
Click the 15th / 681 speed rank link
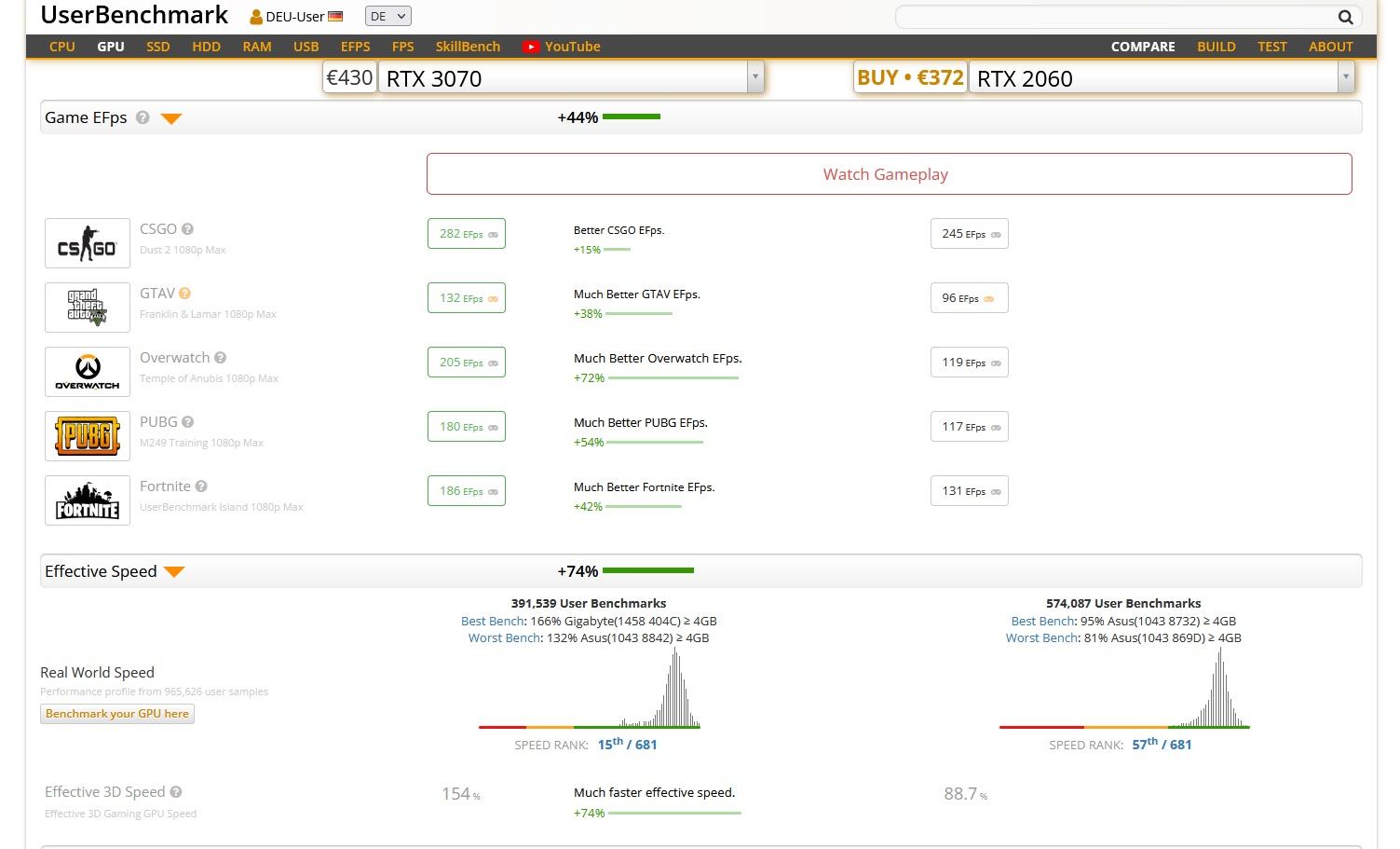(x=627, y=744)
